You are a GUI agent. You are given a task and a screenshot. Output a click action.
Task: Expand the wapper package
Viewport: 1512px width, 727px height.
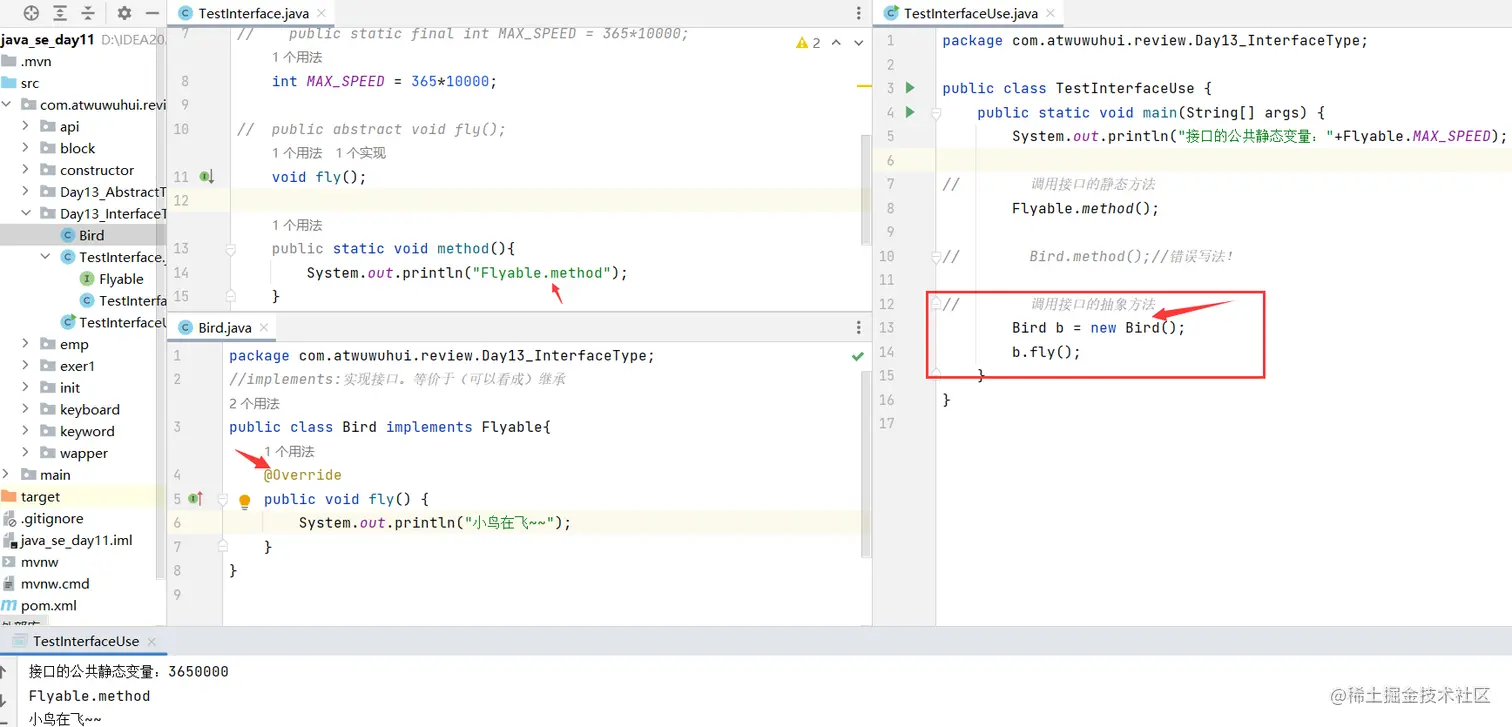point(26,453)
